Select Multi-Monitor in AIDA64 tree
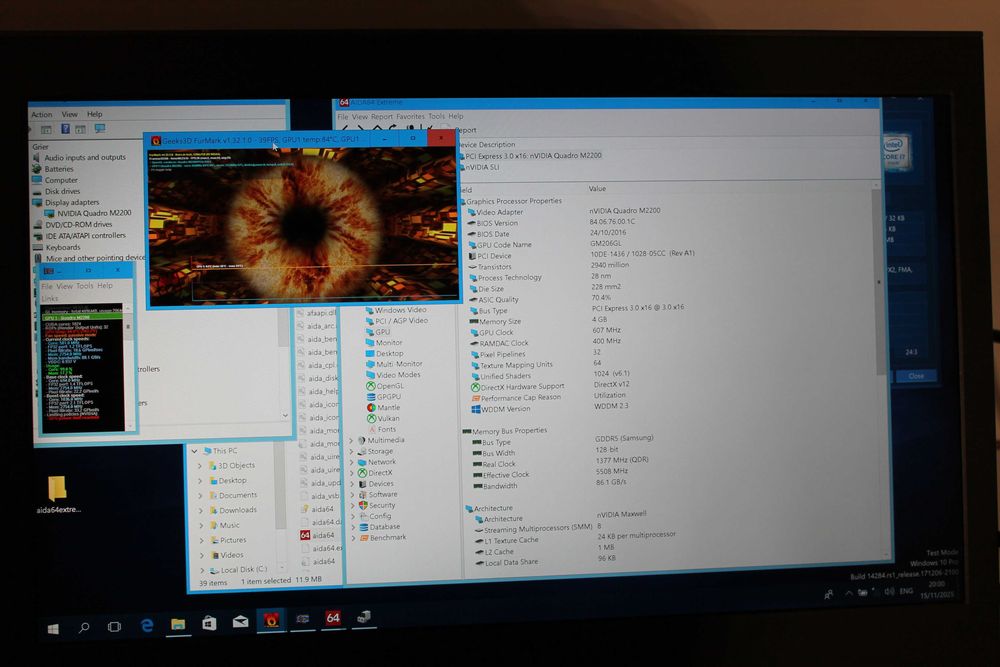This screenshot has width=1000, height=667. click(394, 364)
